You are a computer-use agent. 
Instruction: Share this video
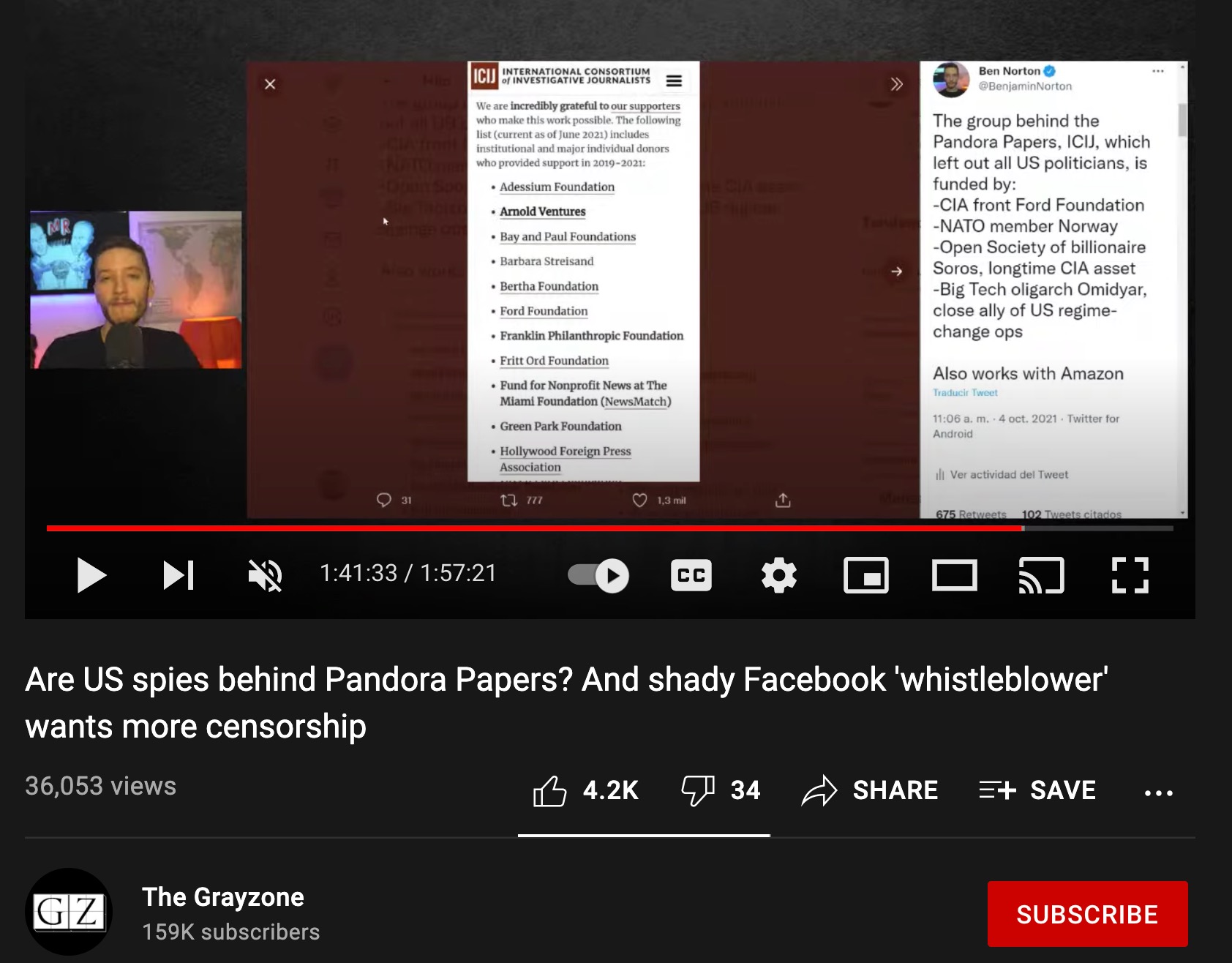coord(870,790)
